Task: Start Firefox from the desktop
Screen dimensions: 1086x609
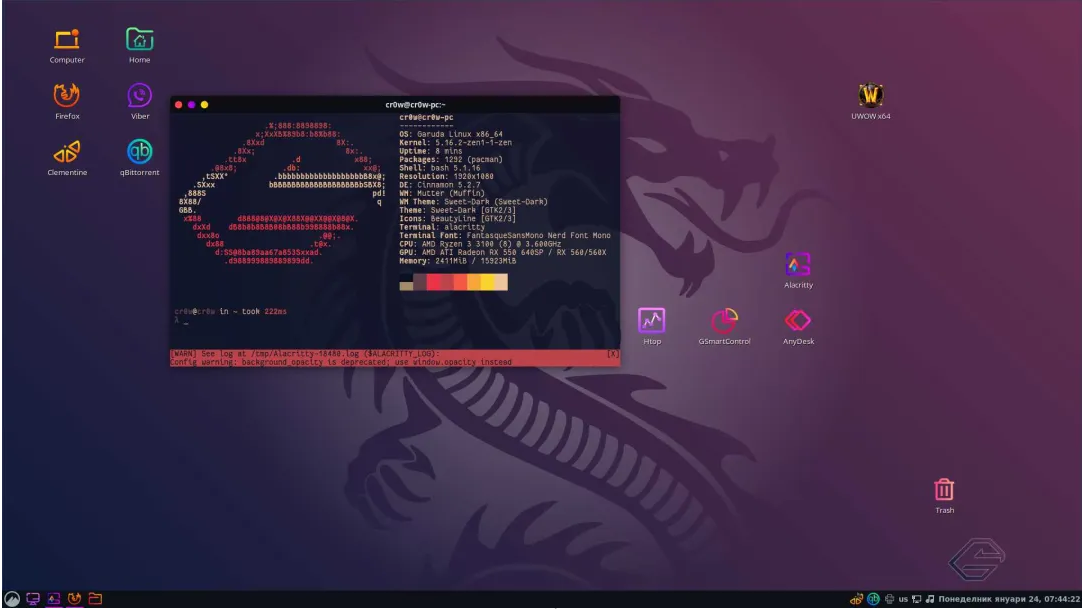Action: (x=67, y=97)
